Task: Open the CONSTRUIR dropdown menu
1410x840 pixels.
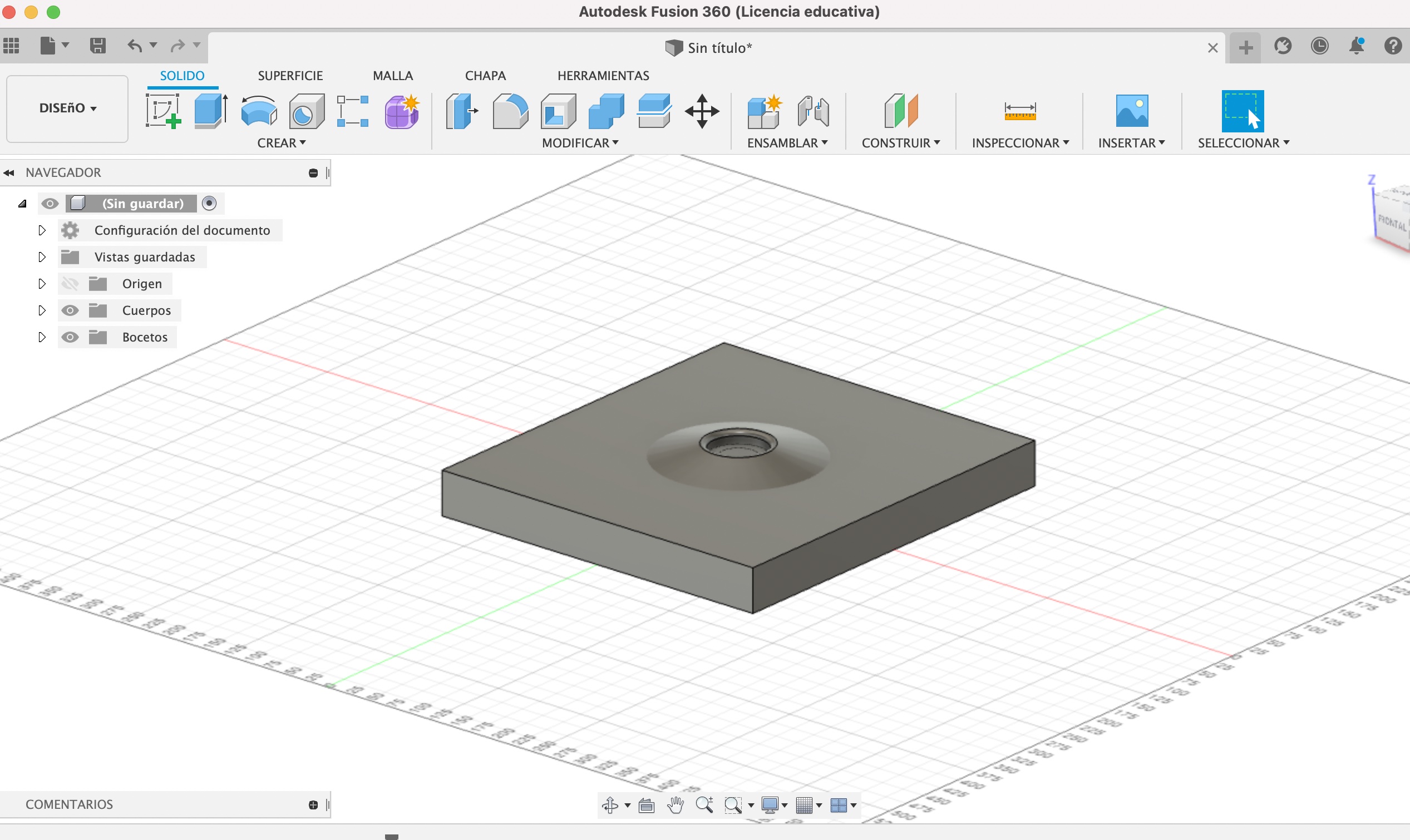Action: click(900, 143)
